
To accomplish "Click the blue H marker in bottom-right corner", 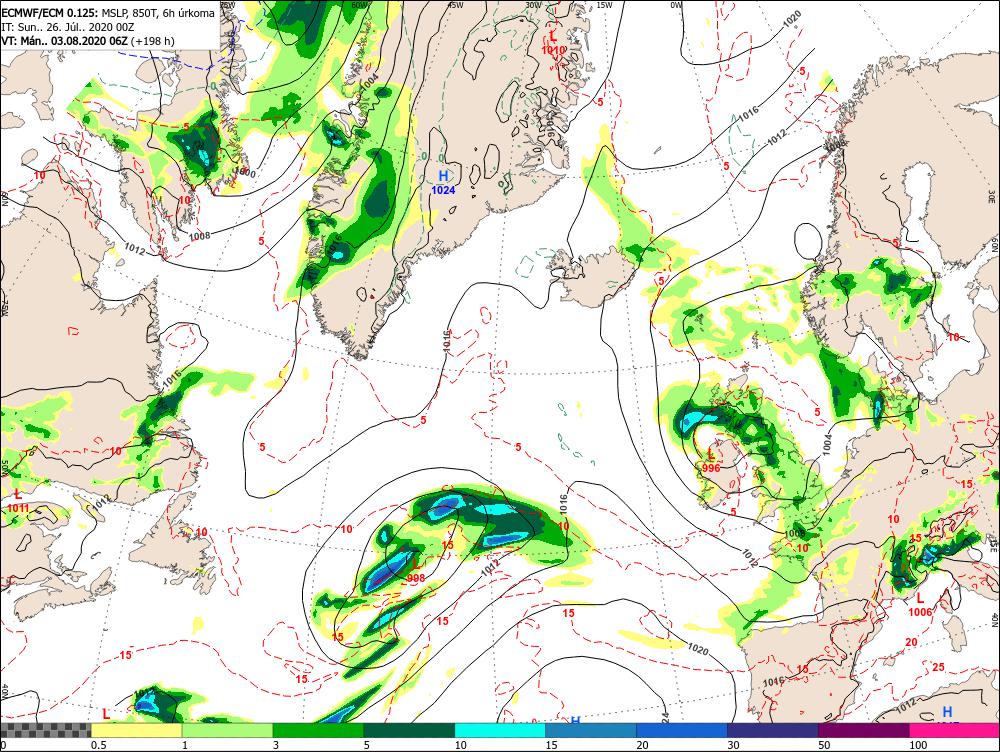I will (x=947, y=712).
